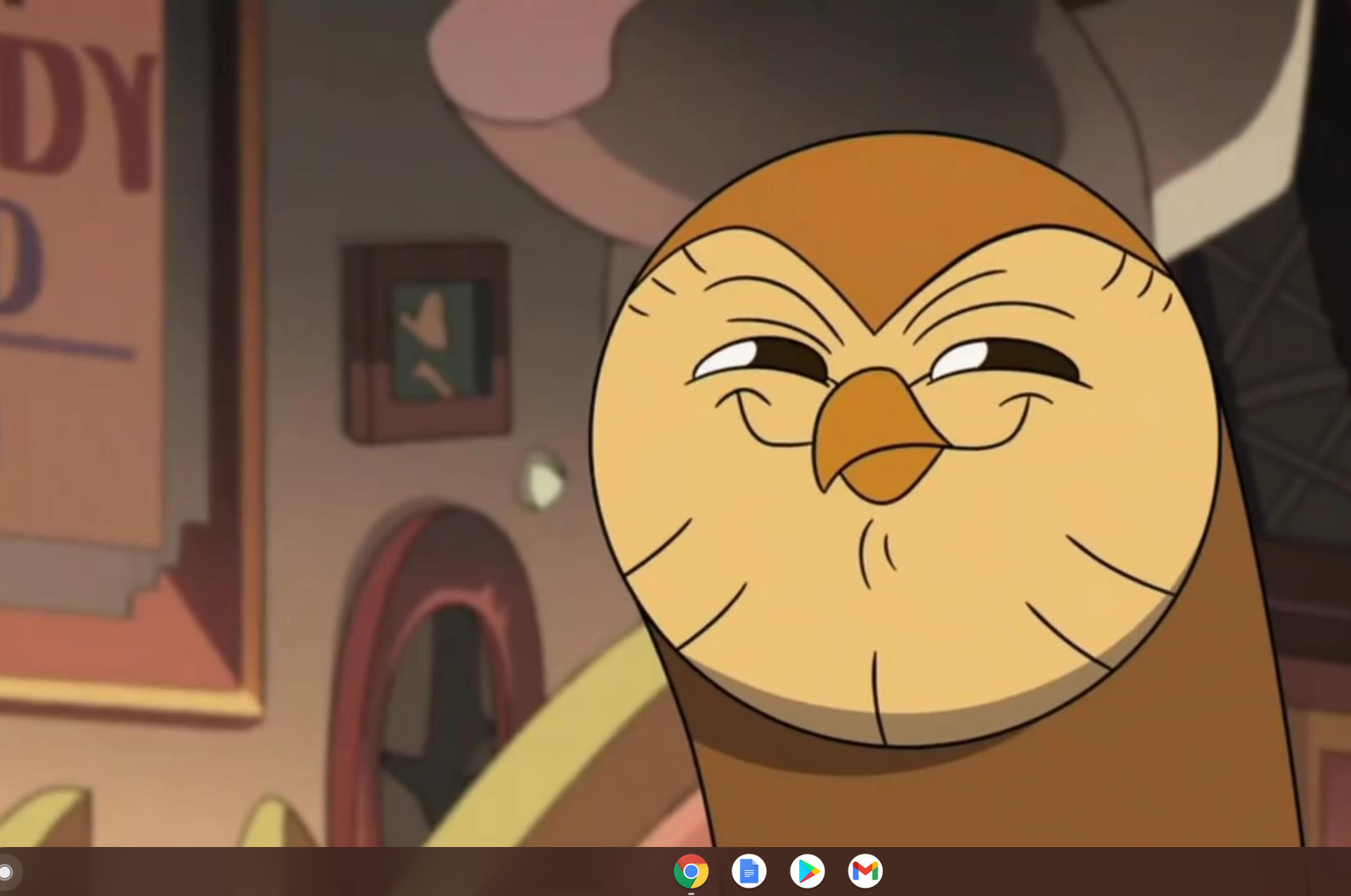
Task: Open Google Chrome from the shelf
Action: point(691,871)
